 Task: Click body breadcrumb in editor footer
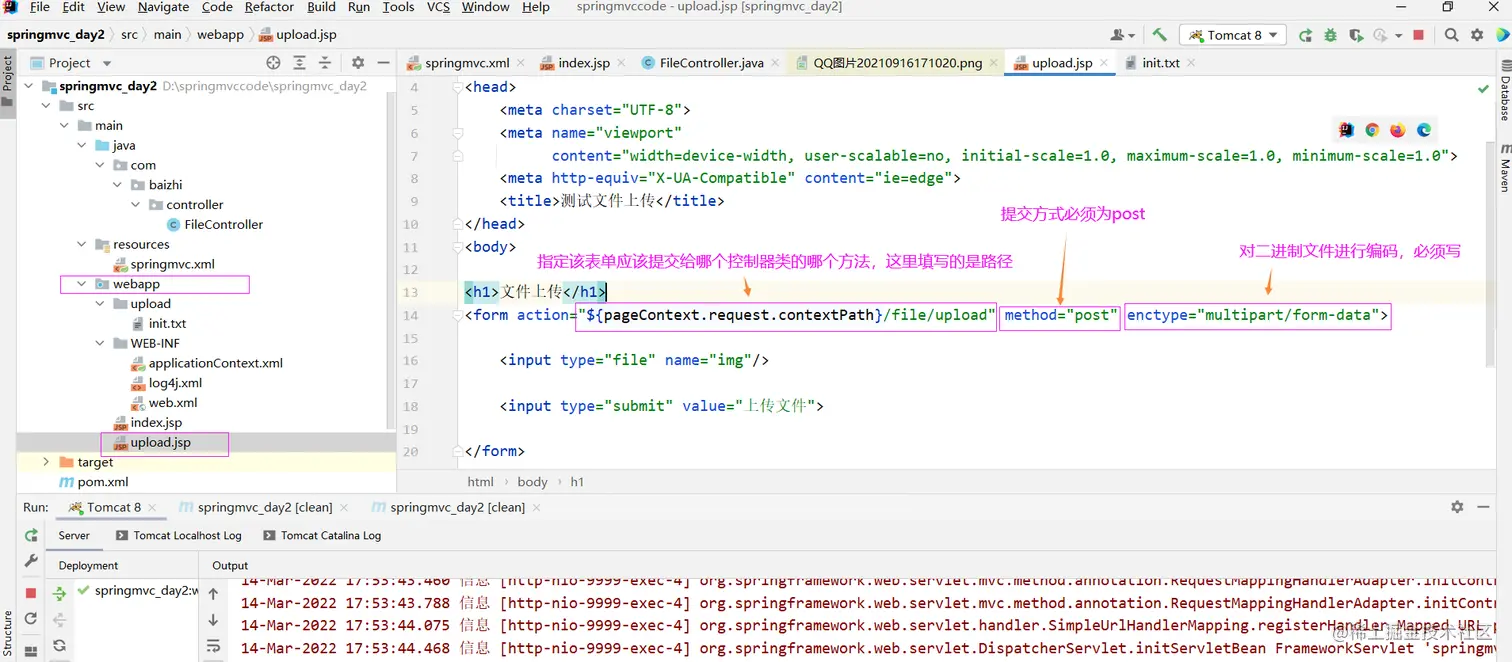coord(532,481)
